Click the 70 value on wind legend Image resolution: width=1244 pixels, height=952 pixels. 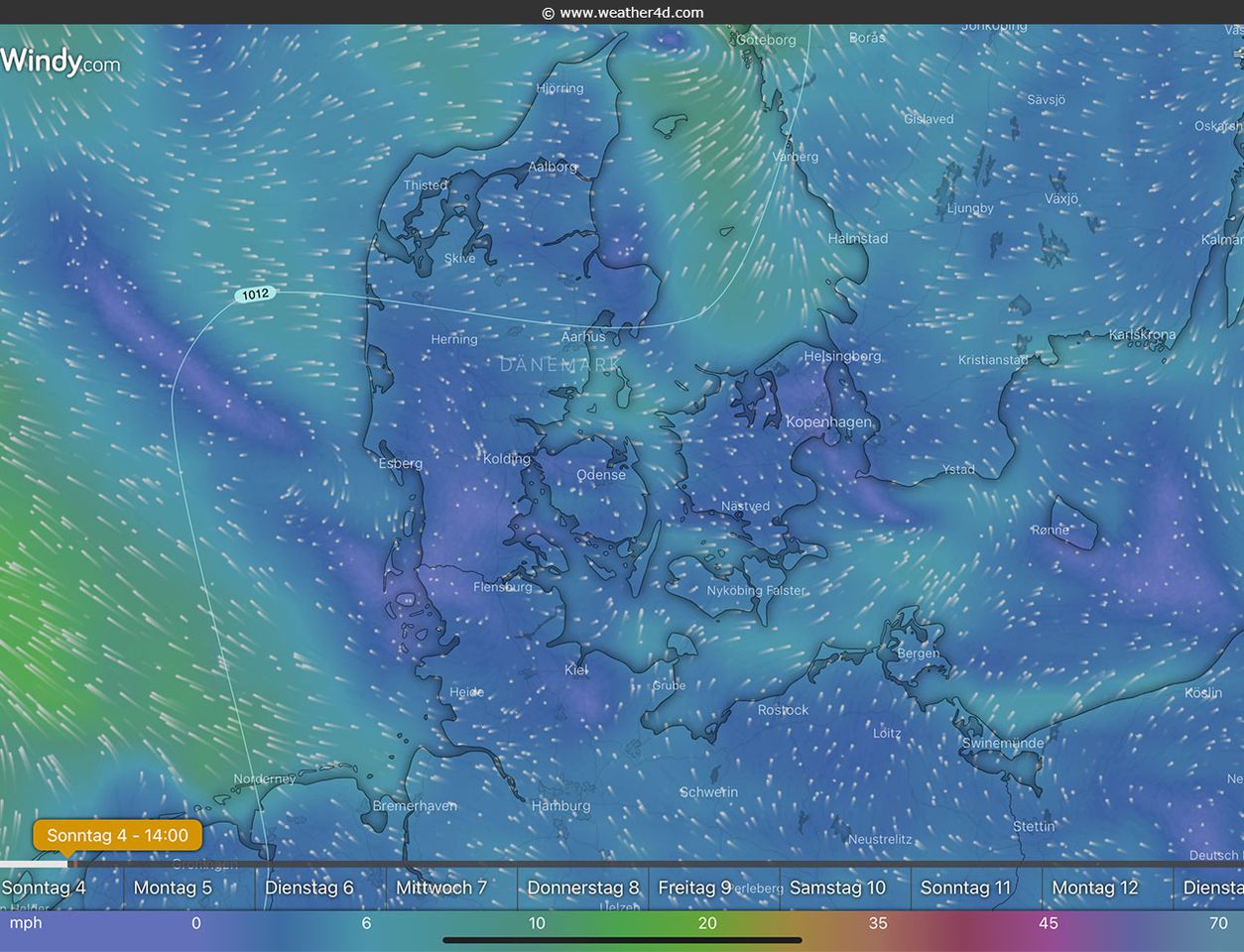1219,923
